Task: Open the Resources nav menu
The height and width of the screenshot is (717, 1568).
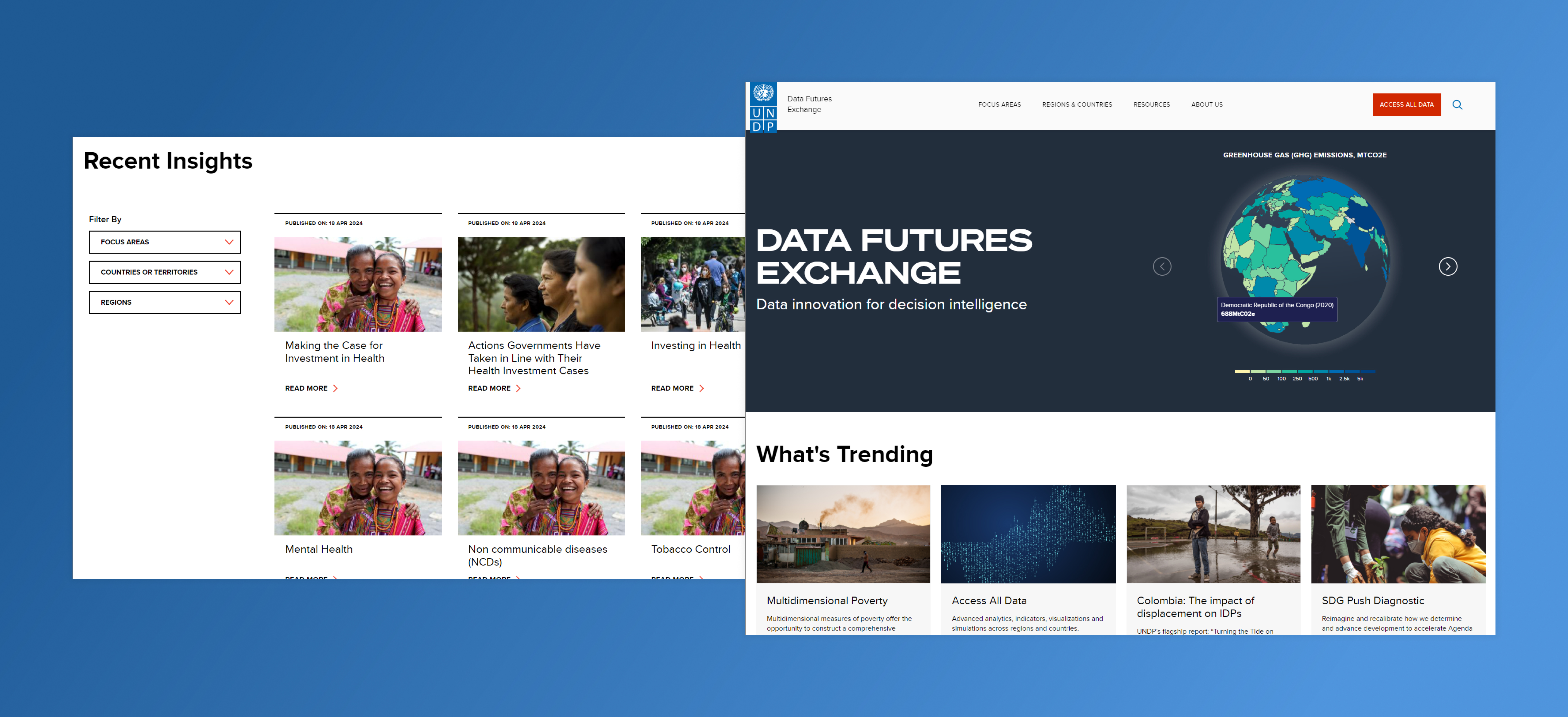Action: (1152, 105)
